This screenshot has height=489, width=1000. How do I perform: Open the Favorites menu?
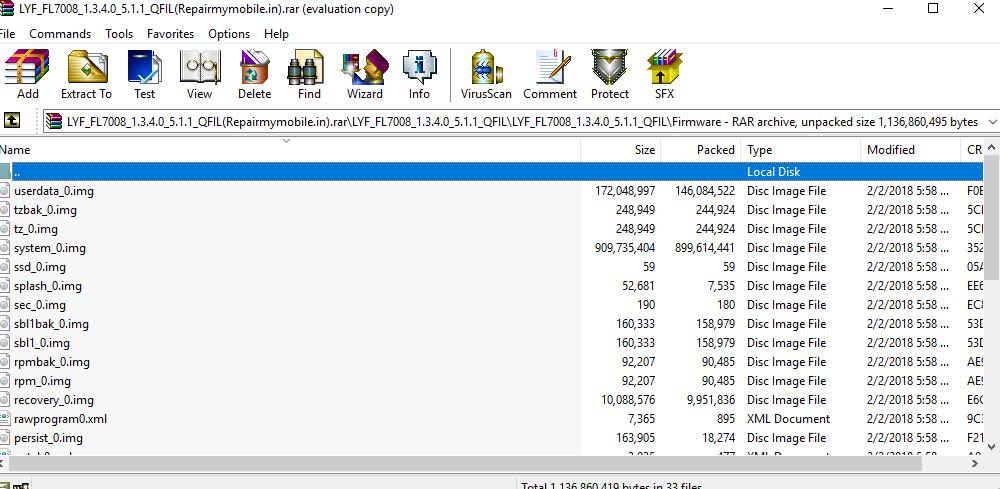pos(170,34)
